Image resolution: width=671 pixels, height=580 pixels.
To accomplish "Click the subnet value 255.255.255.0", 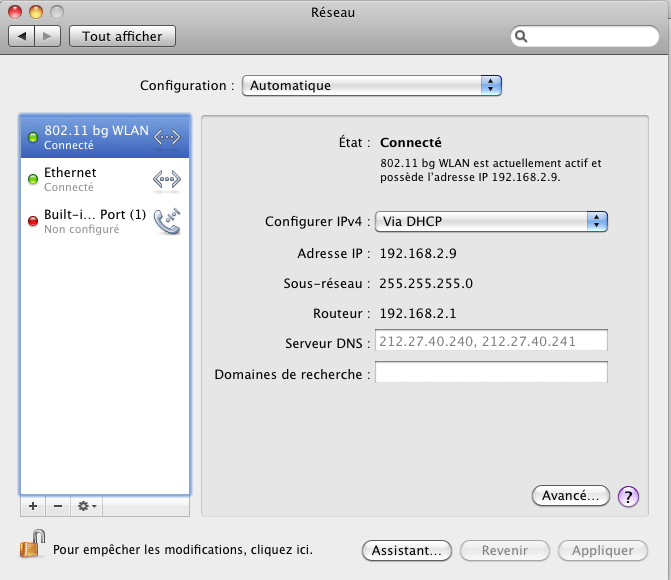I will click(x=426, y=283).
